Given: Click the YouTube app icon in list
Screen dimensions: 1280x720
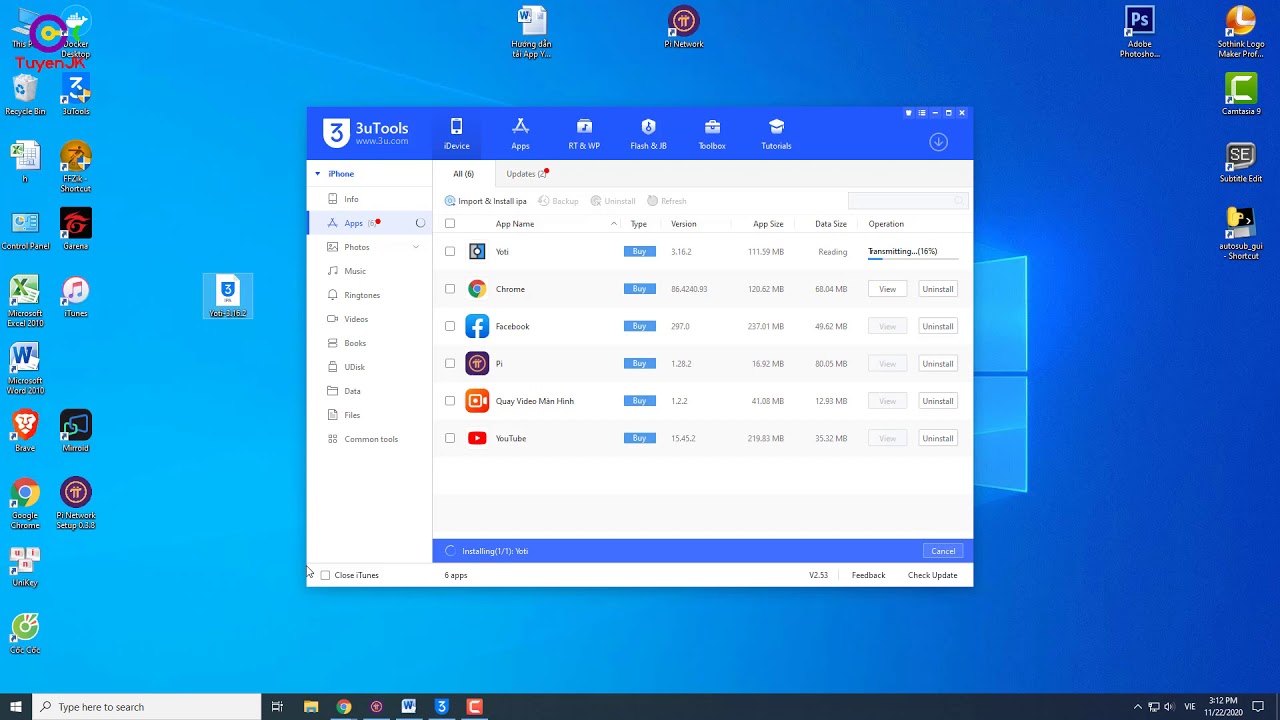Looking at the screenshot, I should pyautogui.click(x=477, y=438).
